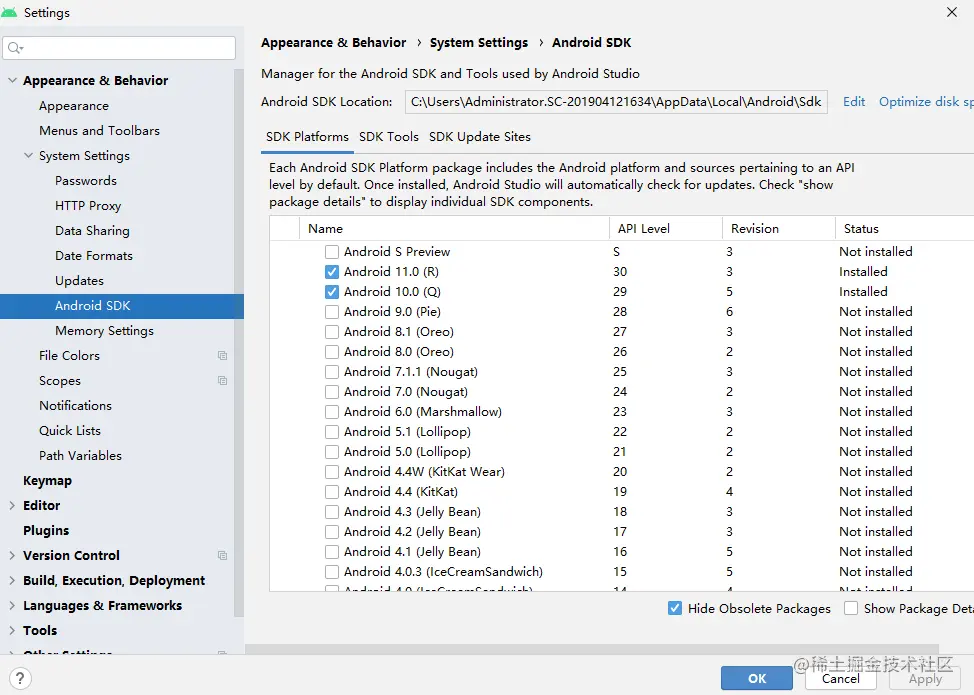The width and height of the screenshot is (974, 695).
Task: Check the Android 7.1.1 (Nougat) checkbox
Action: pos(332,371)
